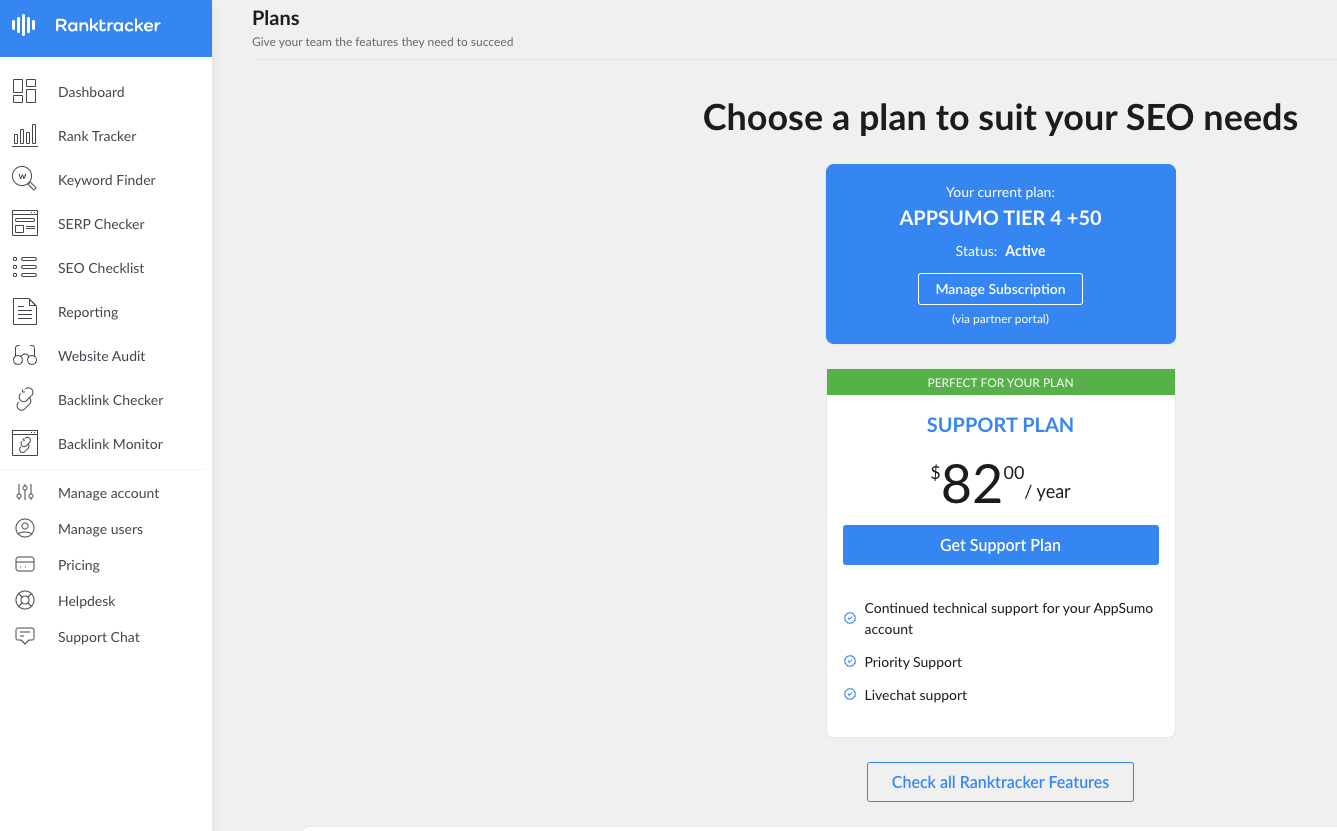The image size is (1337, 831).
Task: Open the Manage users entry
Action: (100, 528)
